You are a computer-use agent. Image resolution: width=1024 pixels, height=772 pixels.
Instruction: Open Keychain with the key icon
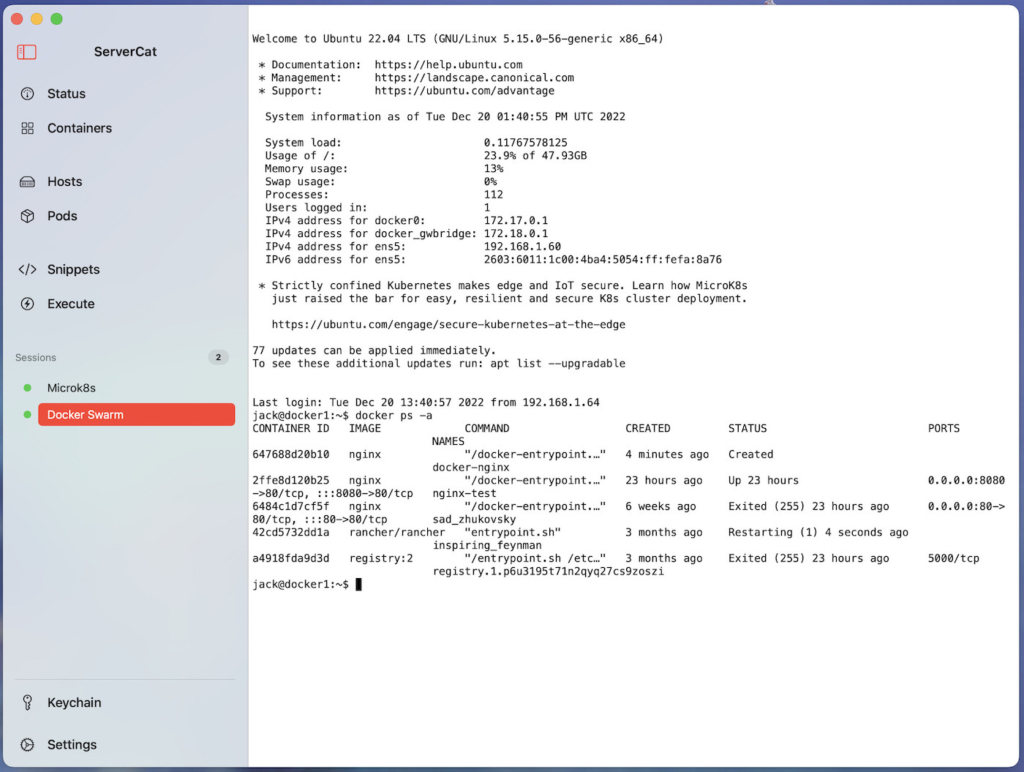(26, 703)
